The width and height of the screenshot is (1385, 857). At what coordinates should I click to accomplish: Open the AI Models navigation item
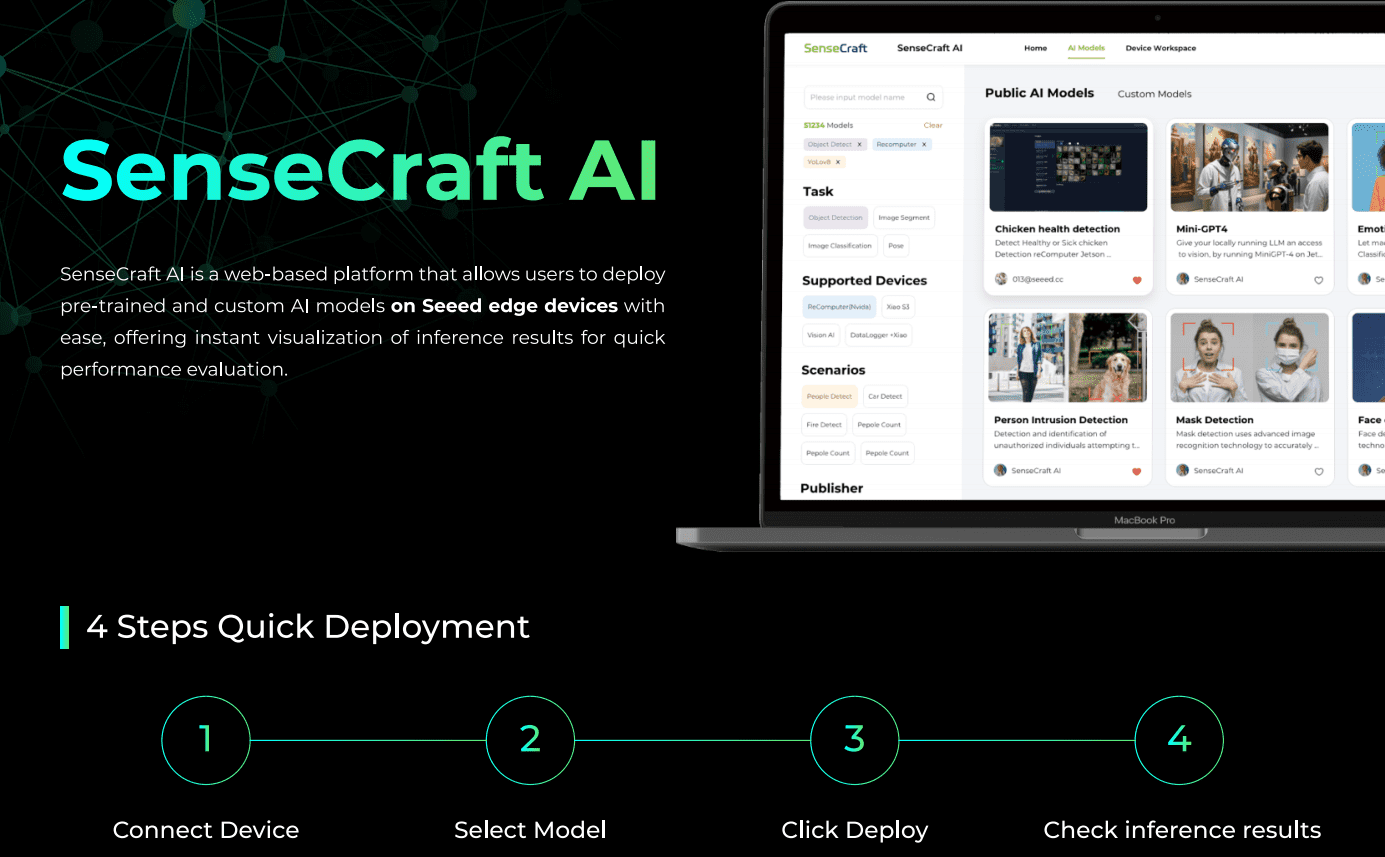(1086, 48)
